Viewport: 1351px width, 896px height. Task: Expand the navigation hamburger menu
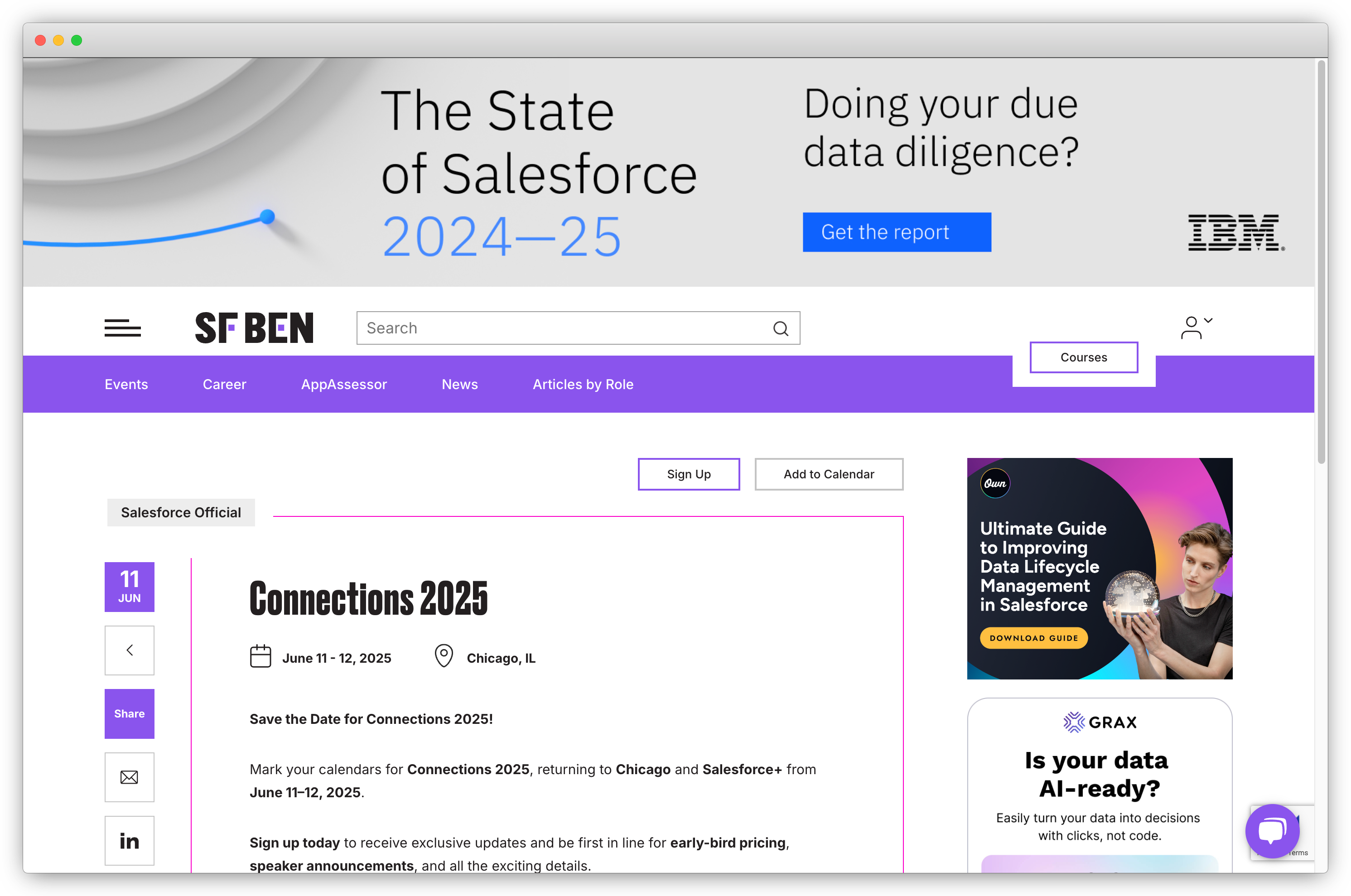(x=122, y=327)
